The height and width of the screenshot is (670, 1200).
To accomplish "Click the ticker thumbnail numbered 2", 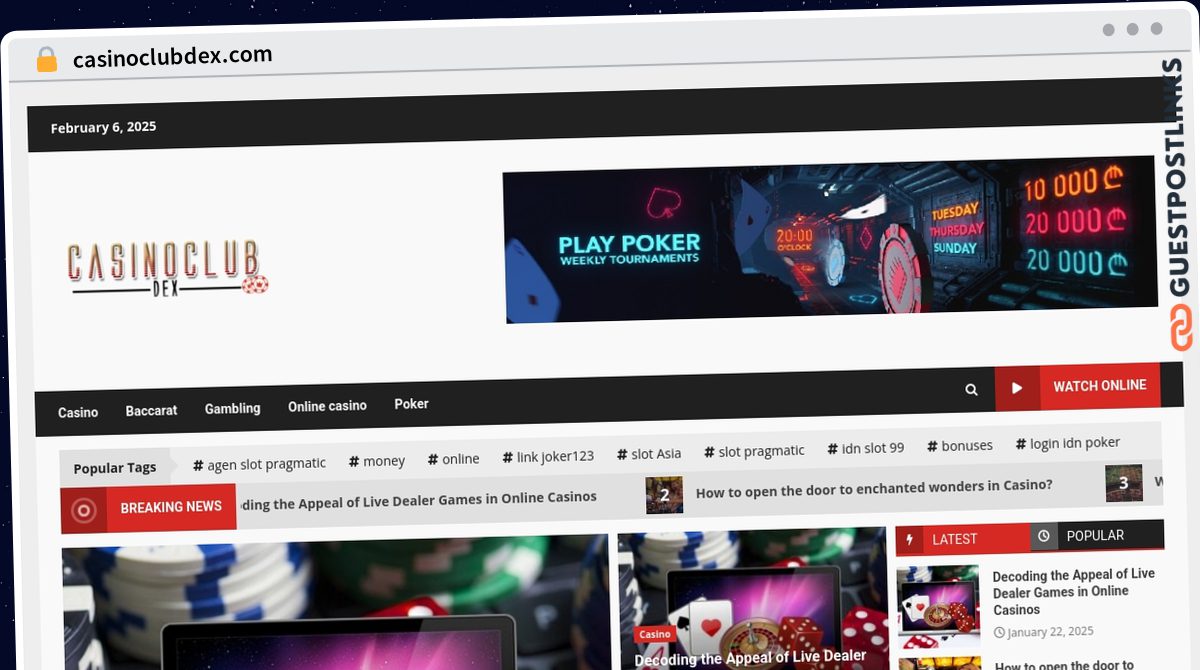I will [x=664, y=495].
